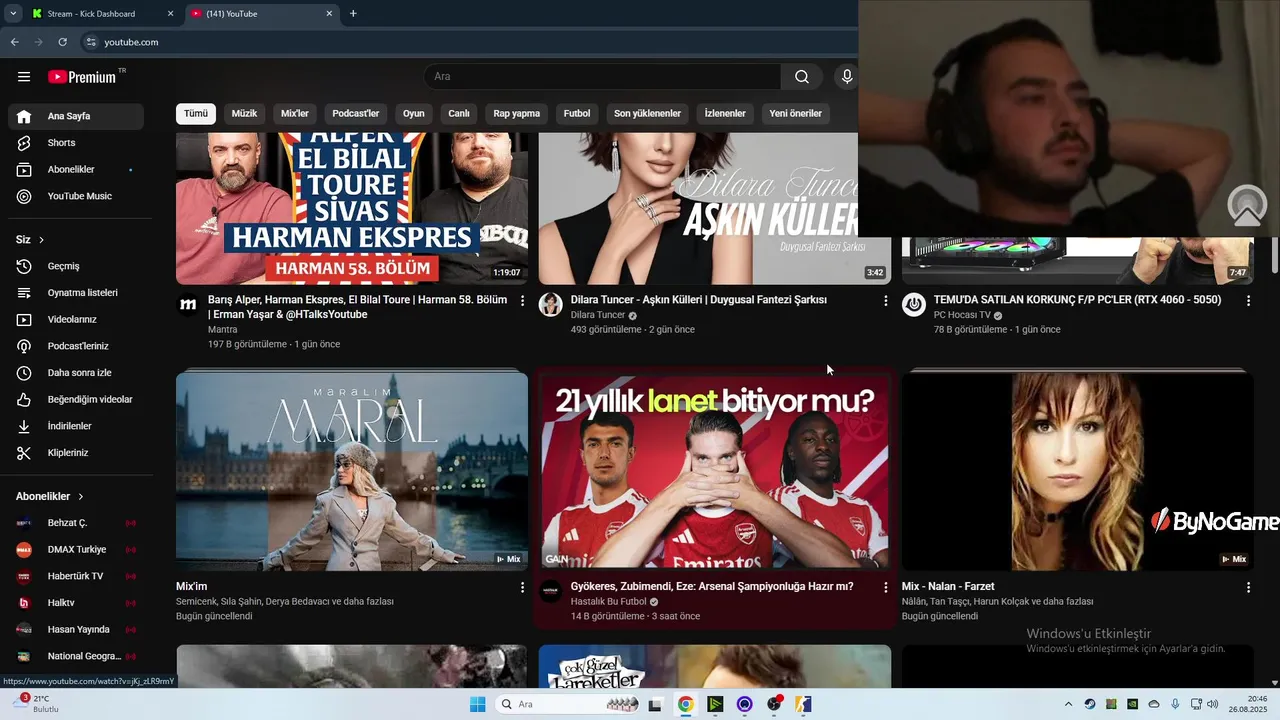Click the search magnifier button

tap(802, 77)
